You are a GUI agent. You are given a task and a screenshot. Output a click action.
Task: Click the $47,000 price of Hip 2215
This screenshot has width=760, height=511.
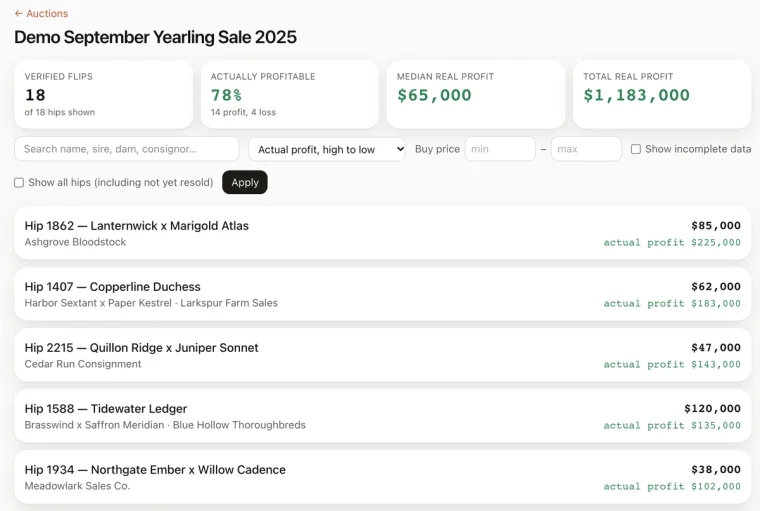coord(716,348)
